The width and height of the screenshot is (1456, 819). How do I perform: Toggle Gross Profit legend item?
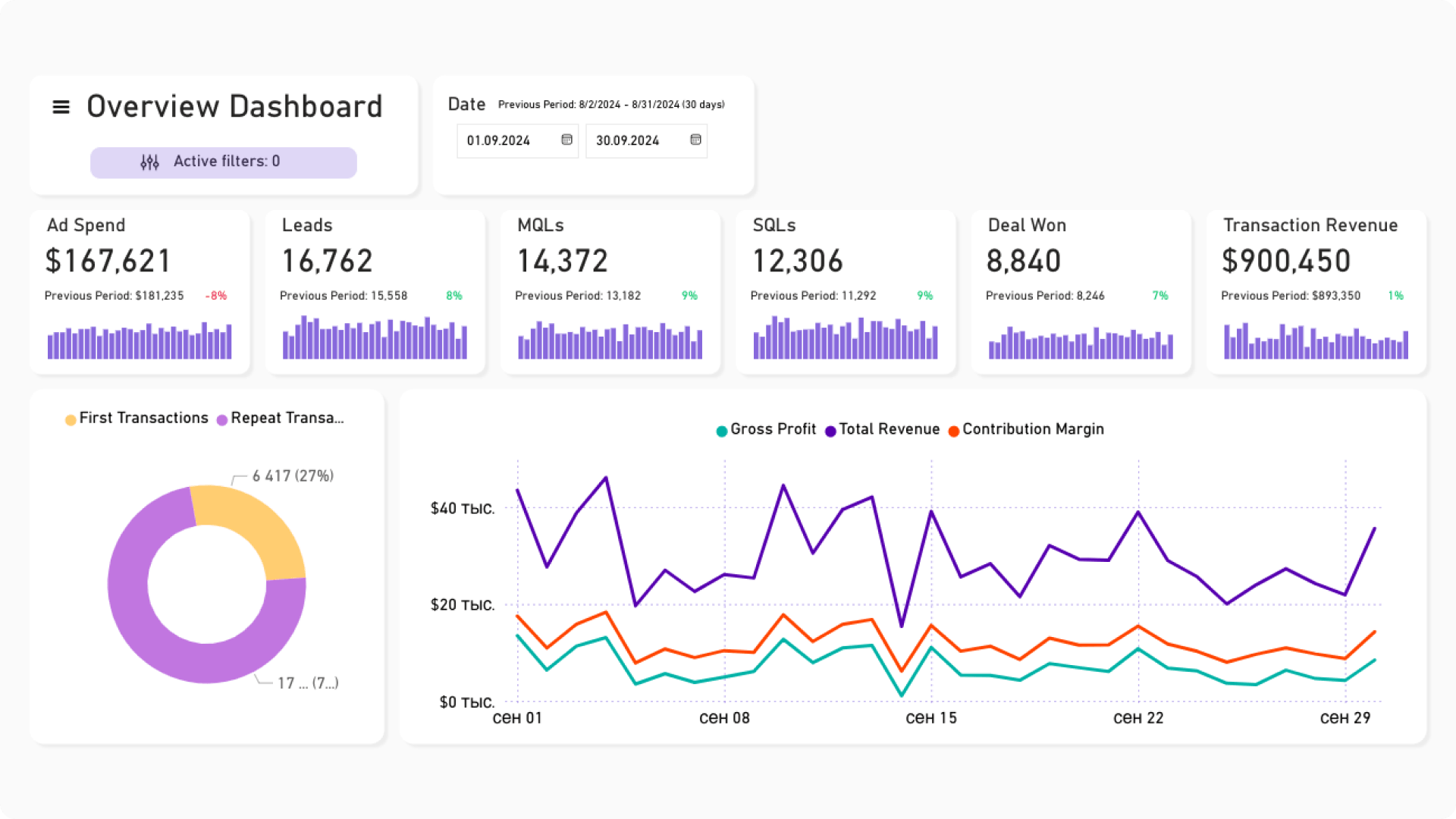tap(766, 429)
